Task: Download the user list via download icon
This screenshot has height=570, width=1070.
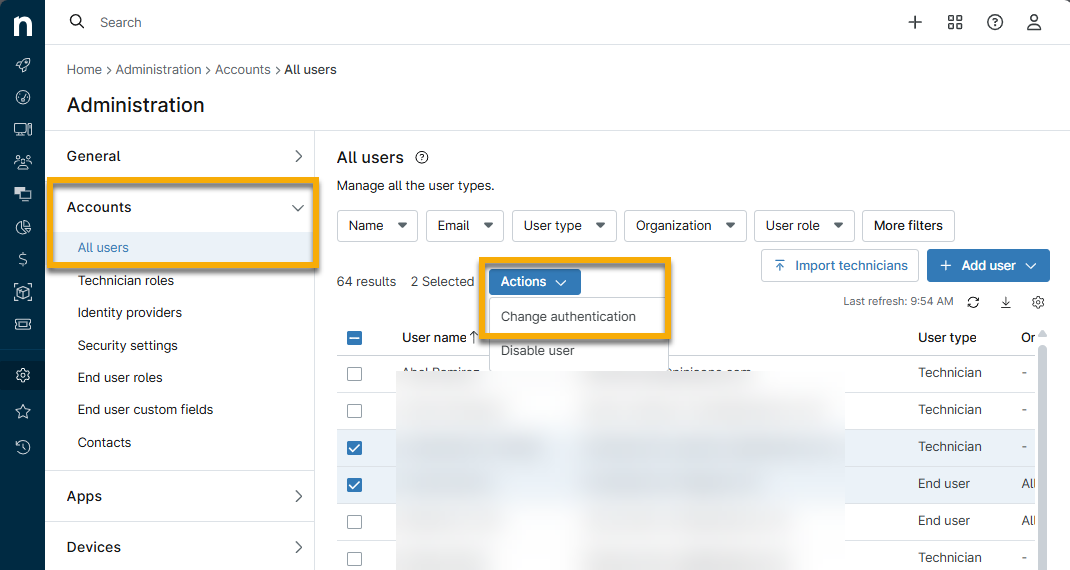Action: (x=1005, y=302)
